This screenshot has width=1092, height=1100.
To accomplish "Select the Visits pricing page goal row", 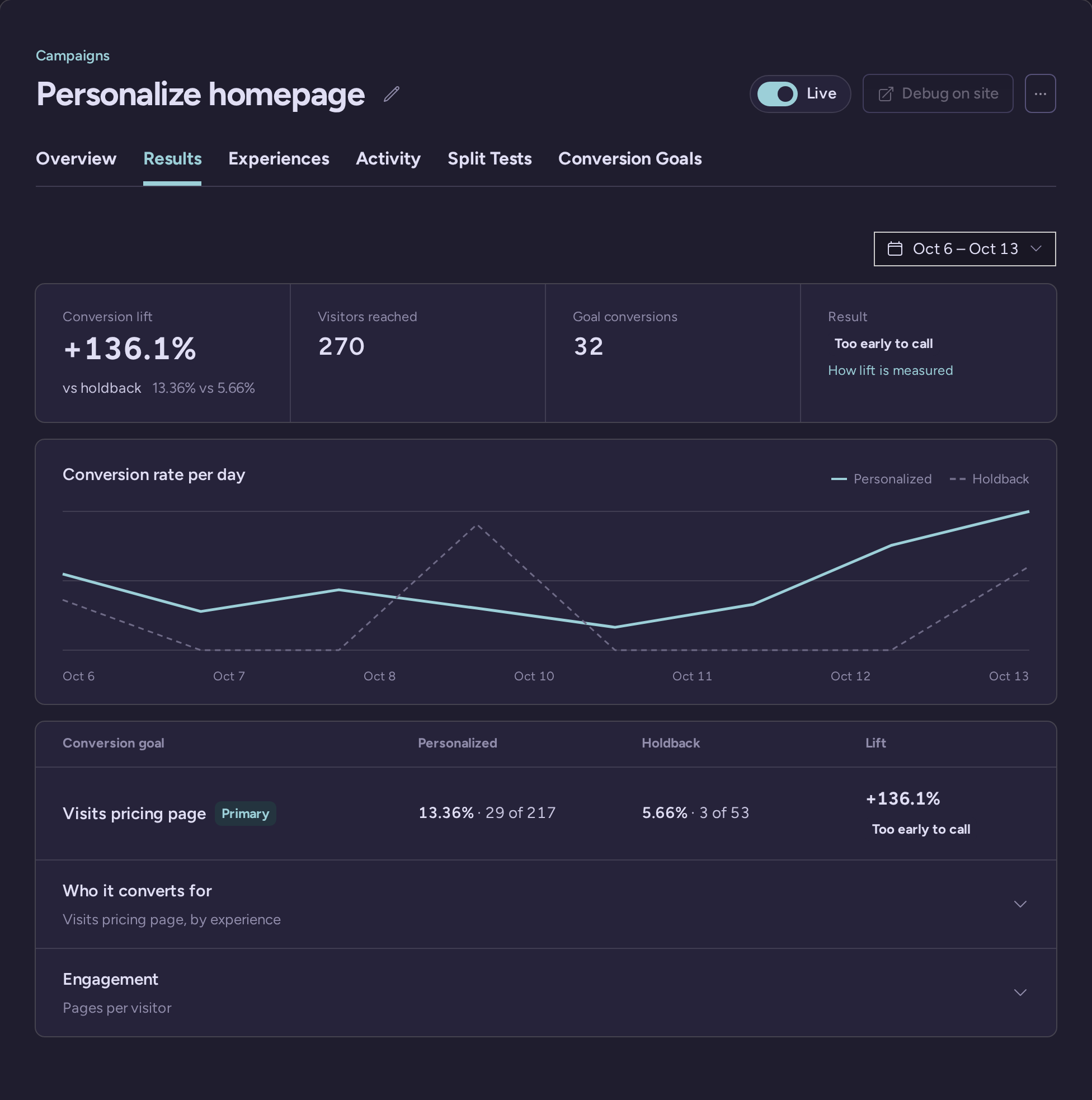I will (x=545, y=813).
